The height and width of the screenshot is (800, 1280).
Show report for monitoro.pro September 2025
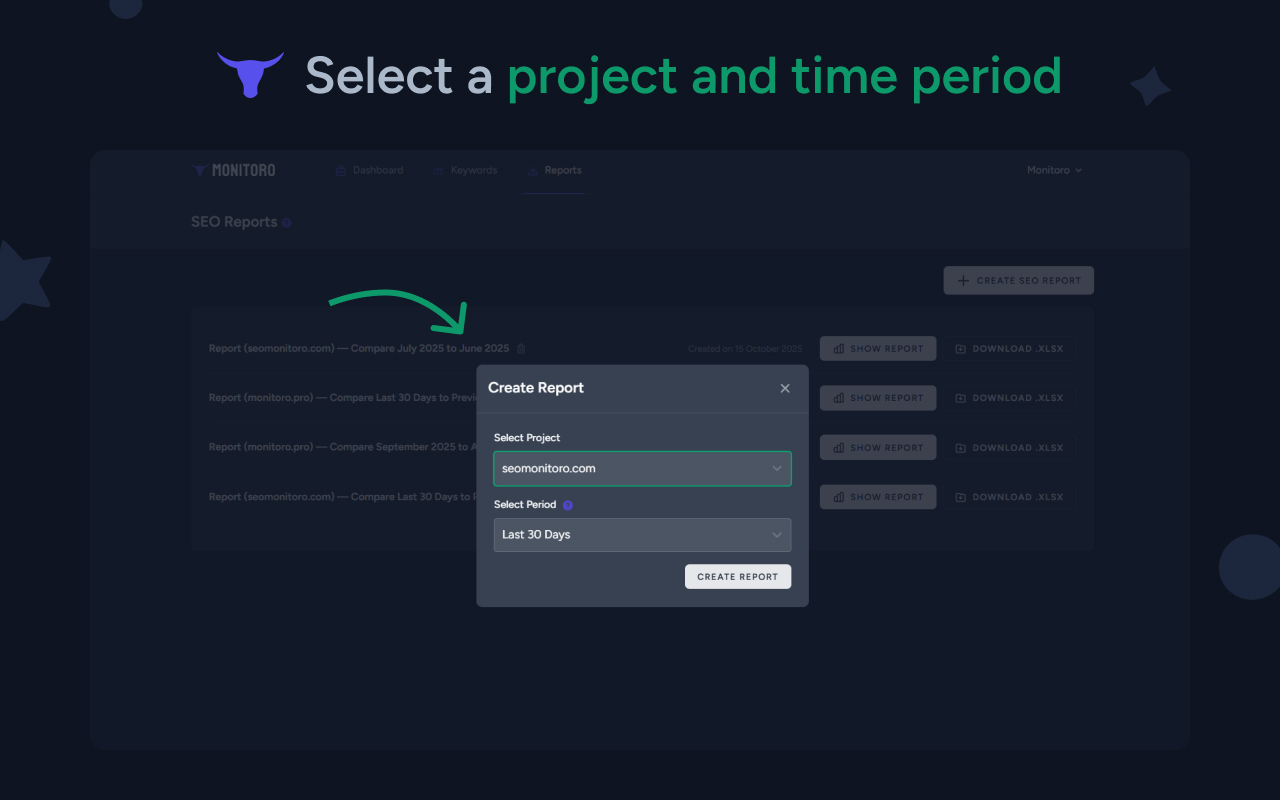(877, 447)
